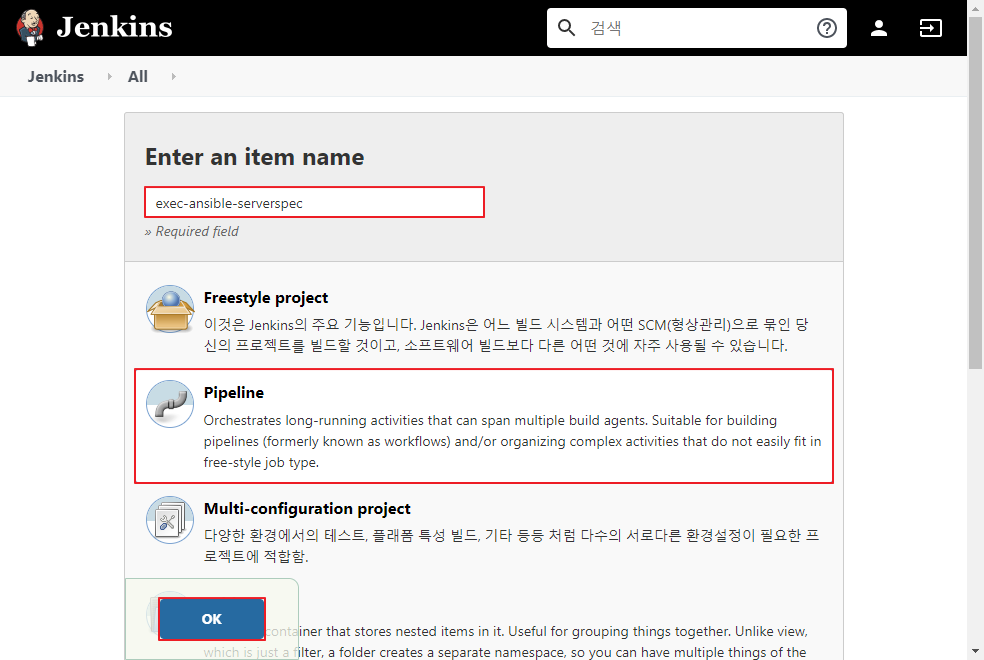The image size is (984, 660).
Task: Open search help question mark icon
Action: [x=826, y=28]
